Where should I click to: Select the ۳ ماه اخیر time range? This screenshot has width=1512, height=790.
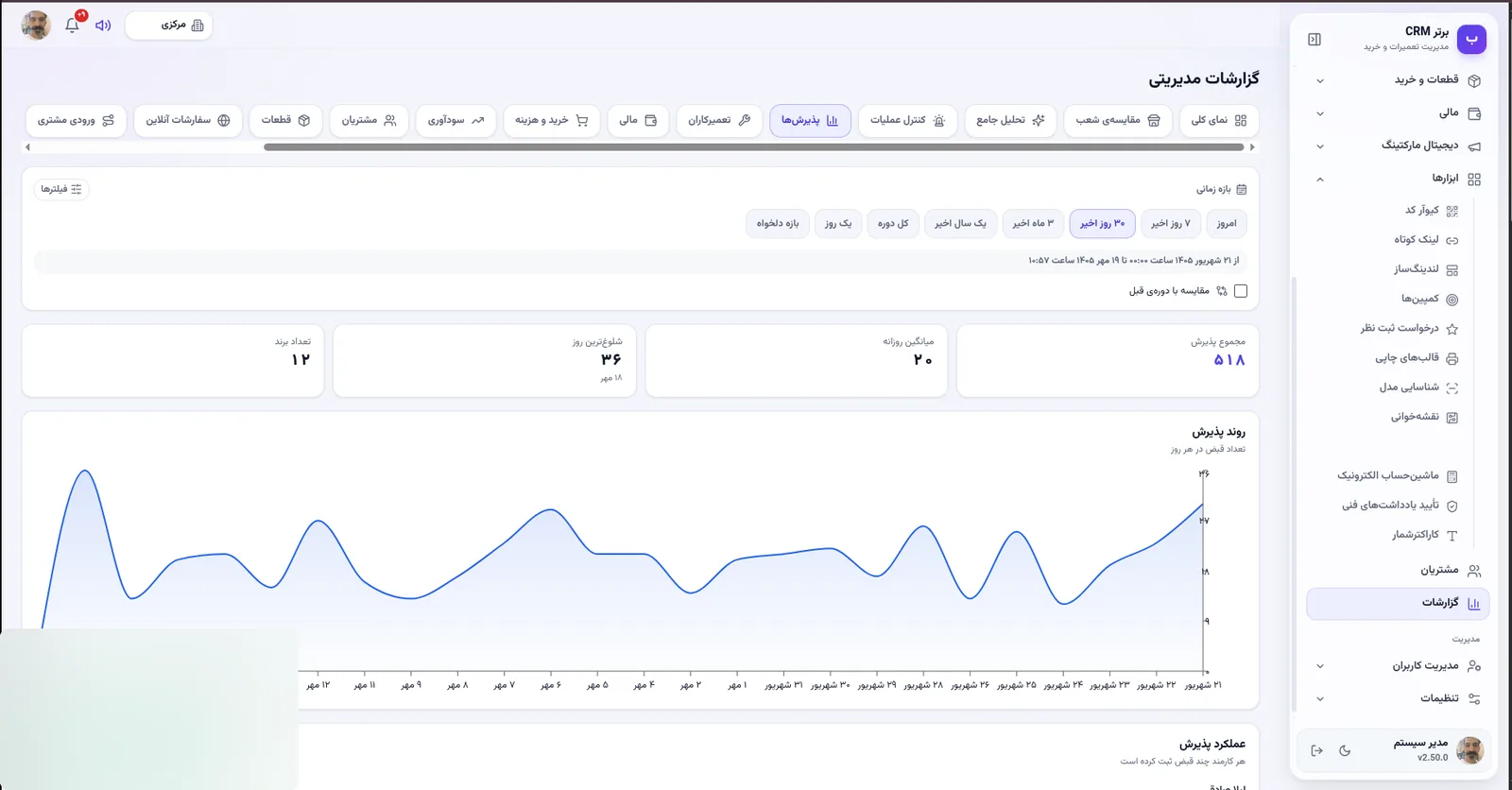1033,224
